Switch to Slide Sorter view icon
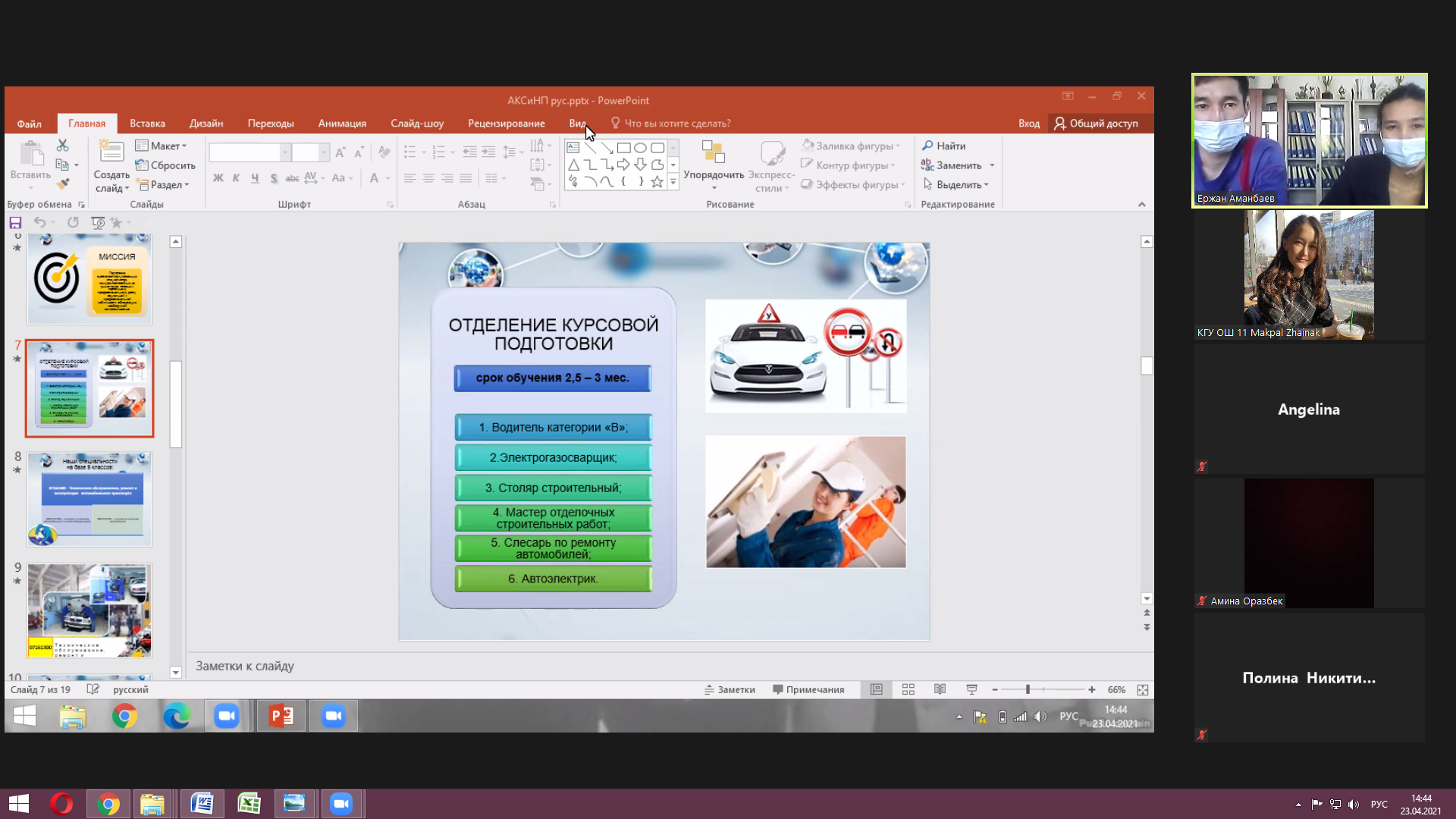Viewport: 1456px width, 819px height. coord(908,689)
